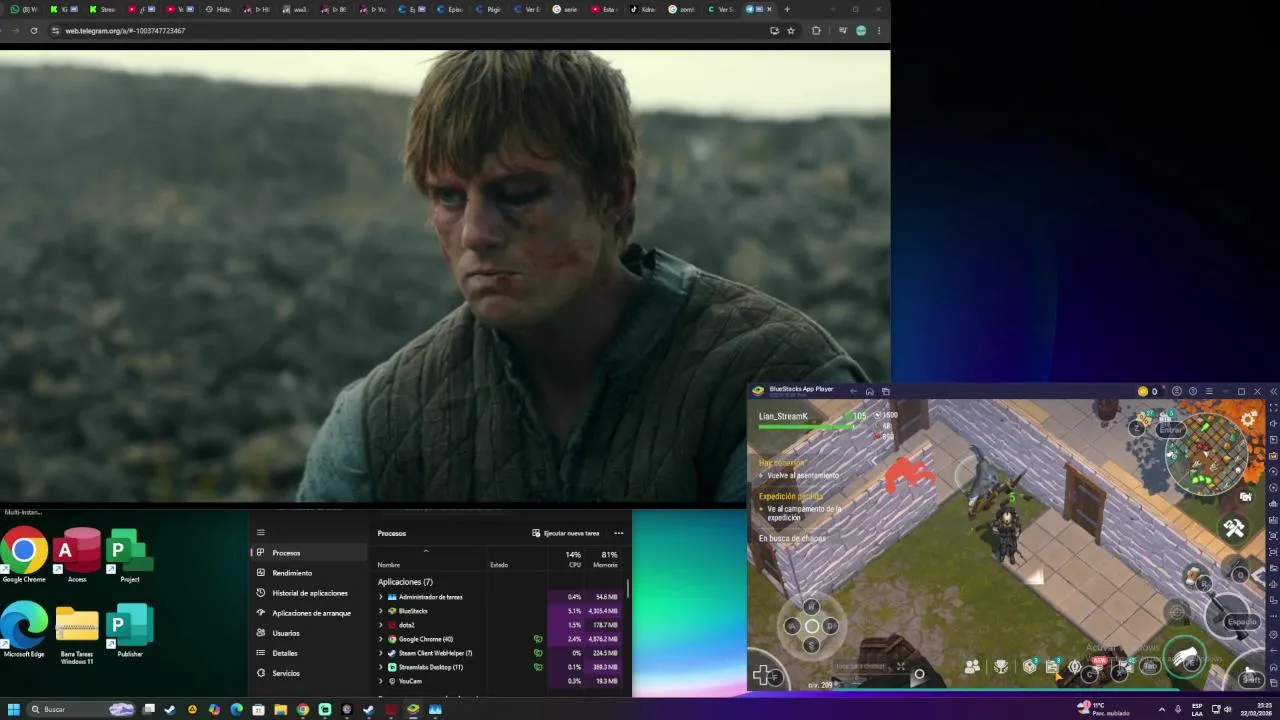Select Publisher desktop shortcut
This screenshot has height=720, width=1280.
pyautogui.click(x=129, y=630)
